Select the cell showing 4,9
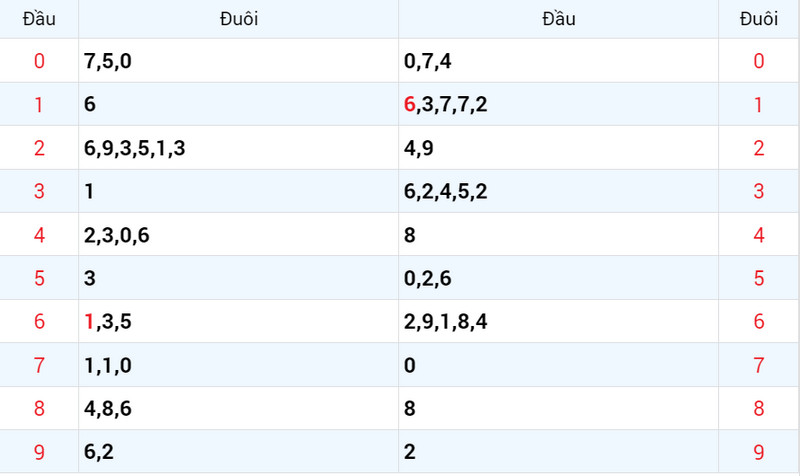The width and height of the screenshot is (800, 476). 558,148
